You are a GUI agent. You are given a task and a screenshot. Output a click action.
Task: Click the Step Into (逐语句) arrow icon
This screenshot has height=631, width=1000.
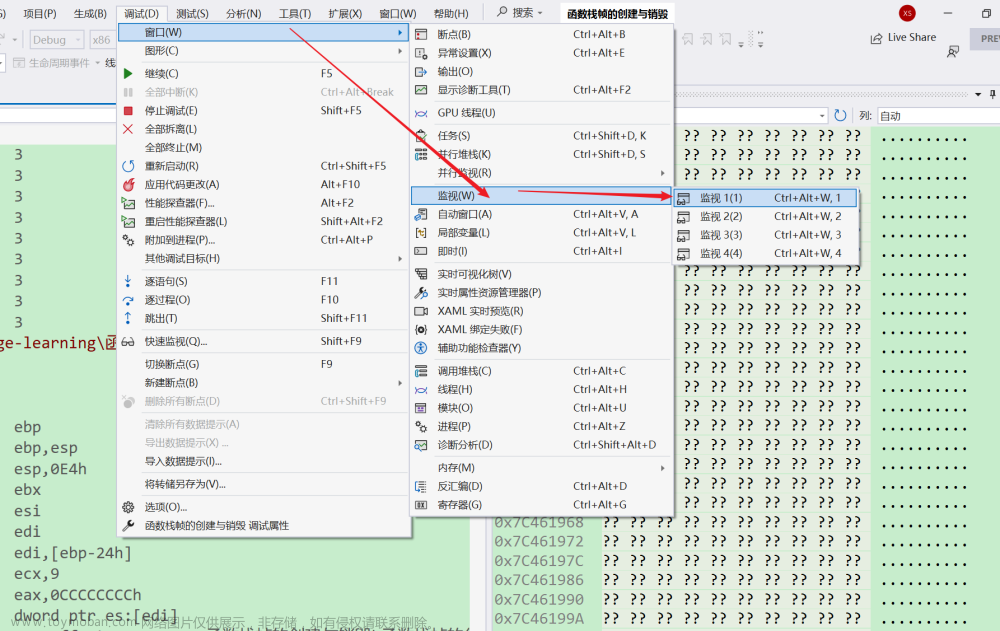click(x=128, y=281)
